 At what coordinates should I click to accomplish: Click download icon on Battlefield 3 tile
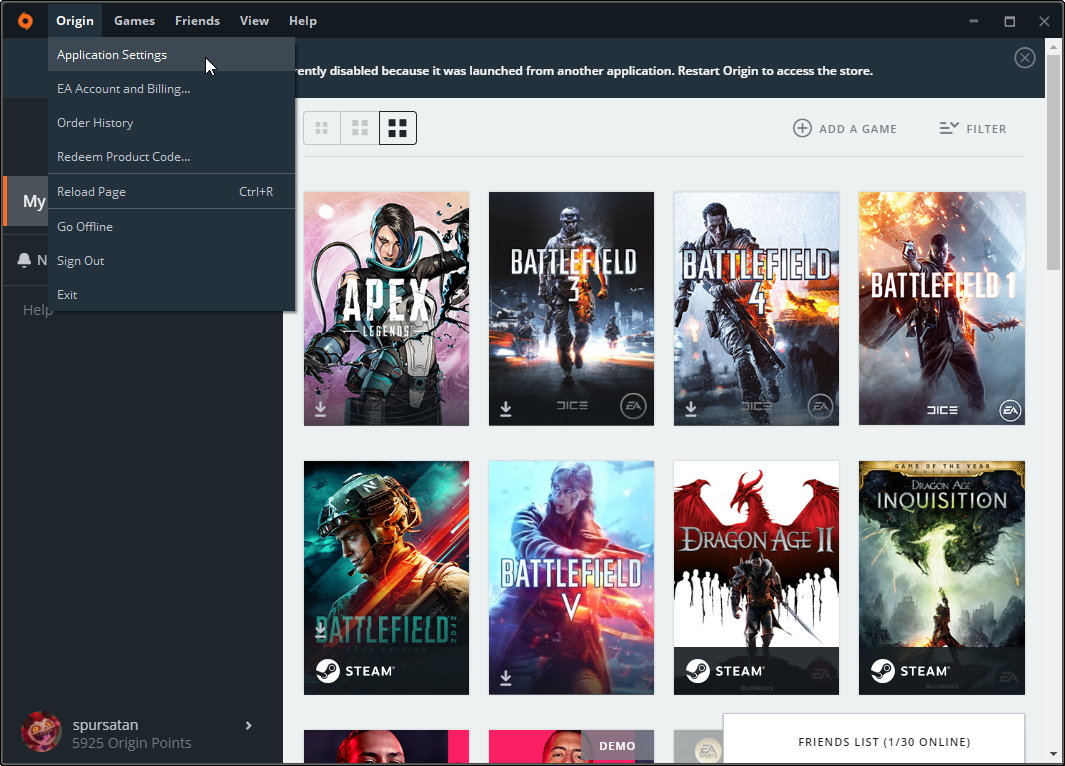[x=506, y=409]
